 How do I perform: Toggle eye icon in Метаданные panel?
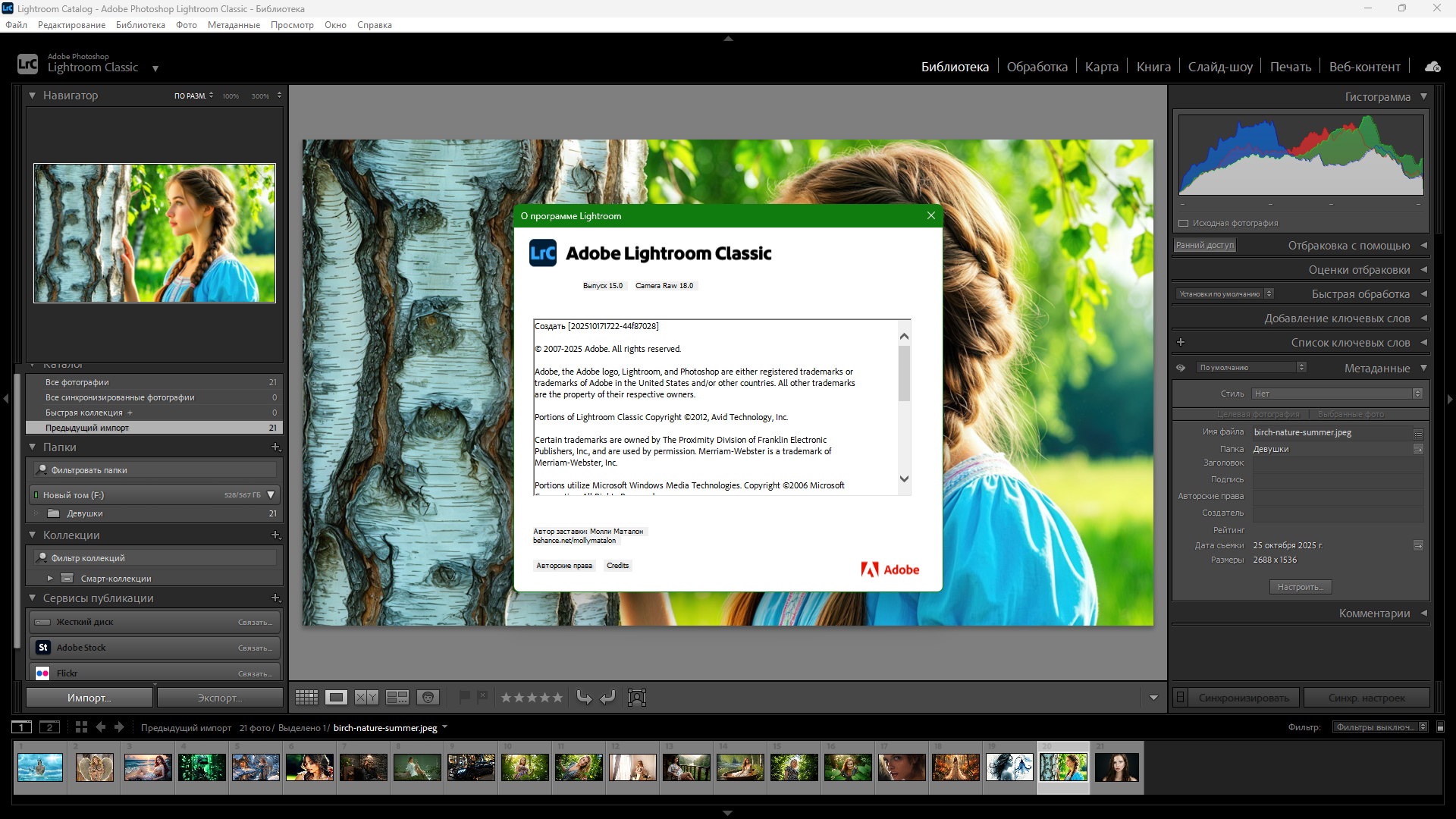[1181, 368]
